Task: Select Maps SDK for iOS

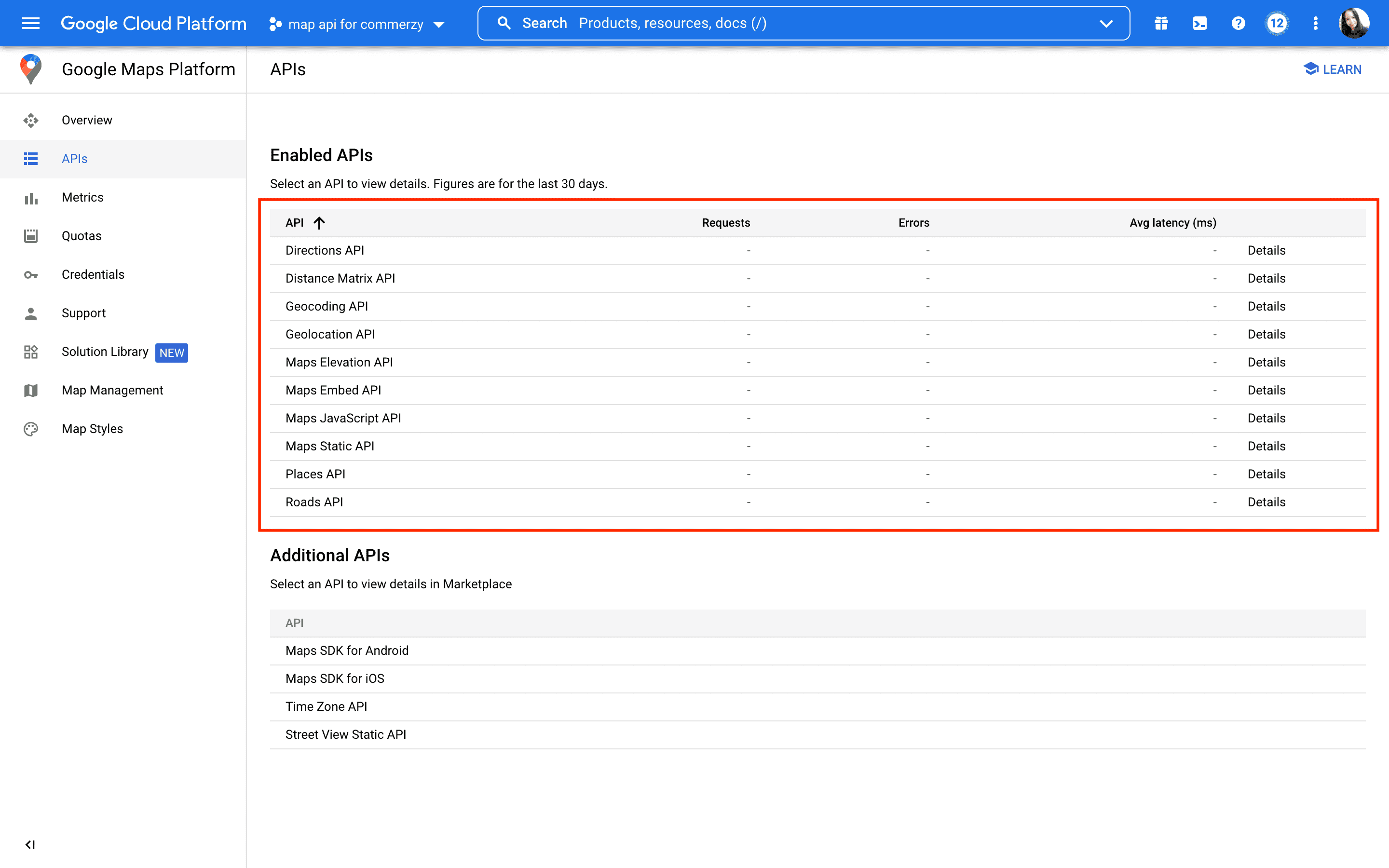Action: (335, 678)
